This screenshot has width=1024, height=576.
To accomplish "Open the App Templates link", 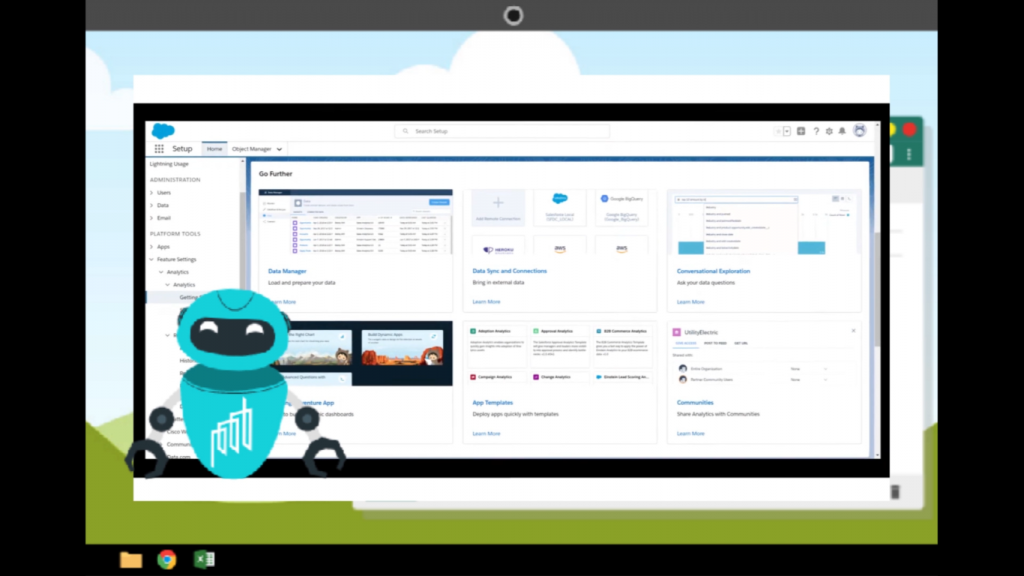I will point(492,403).
